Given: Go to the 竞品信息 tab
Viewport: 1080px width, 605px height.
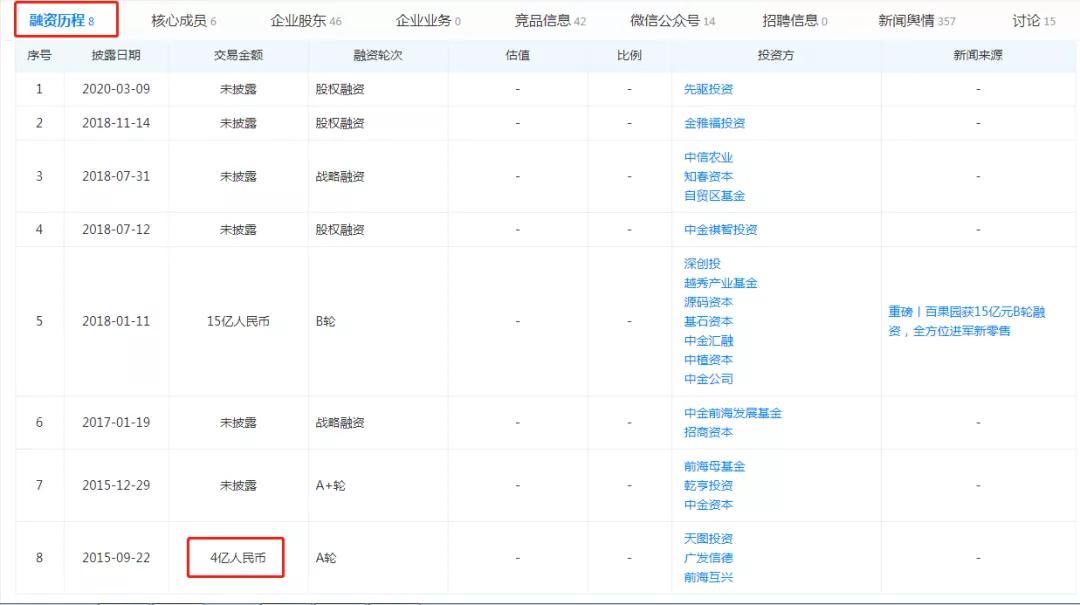Looking at the screenshot, I should tap(550, 21).
